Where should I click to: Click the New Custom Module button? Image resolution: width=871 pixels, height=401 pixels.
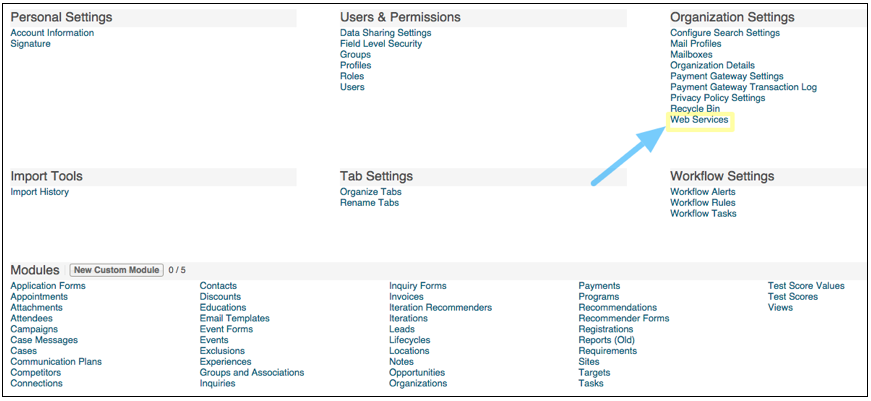117,270
